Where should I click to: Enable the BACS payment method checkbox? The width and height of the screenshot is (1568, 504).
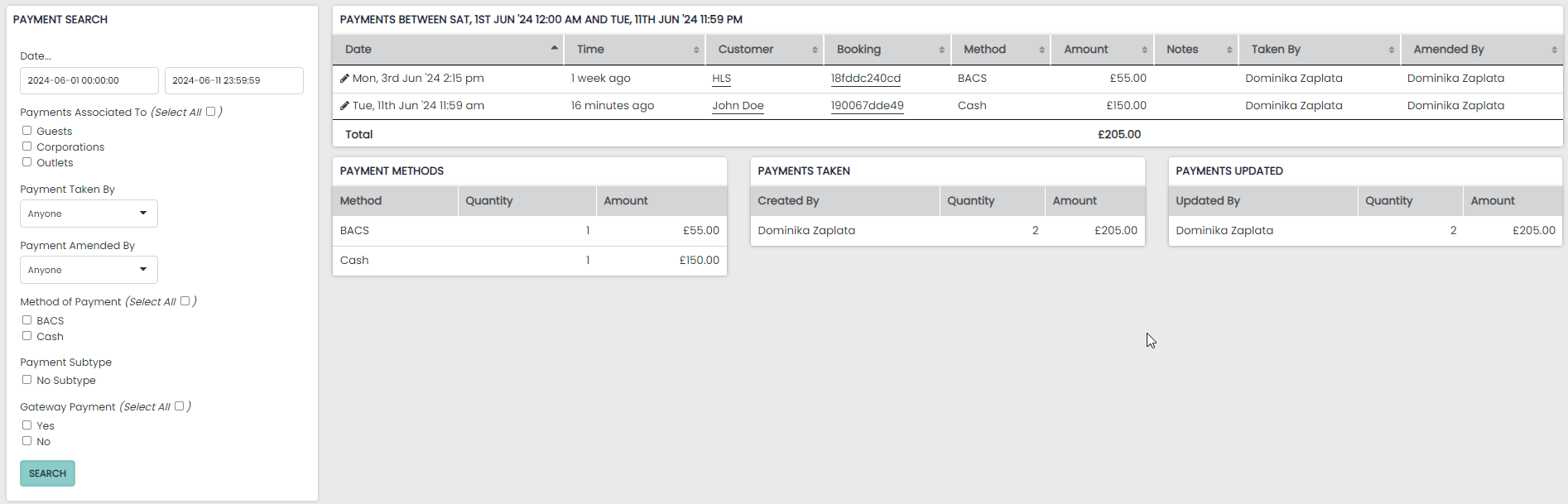click(27, 320)
